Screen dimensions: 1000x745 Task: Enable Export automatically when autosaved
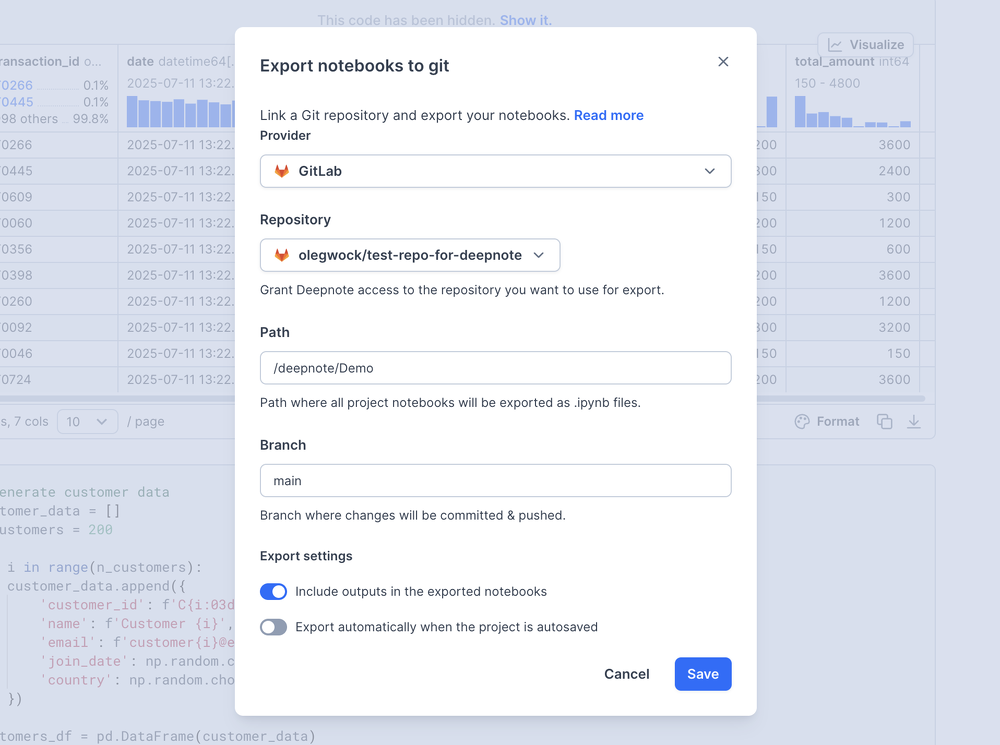pos(273,627)
